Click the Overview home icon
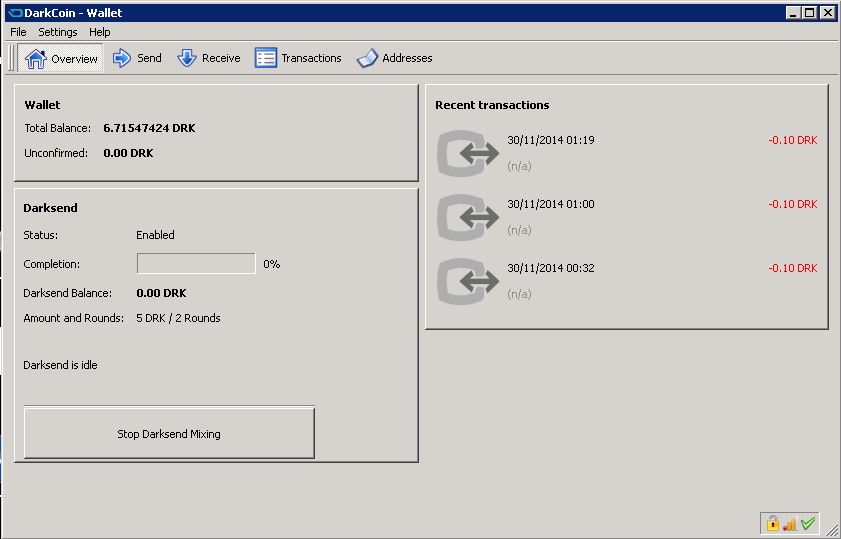This screenshot has width=841, height=539. [35, 58]
